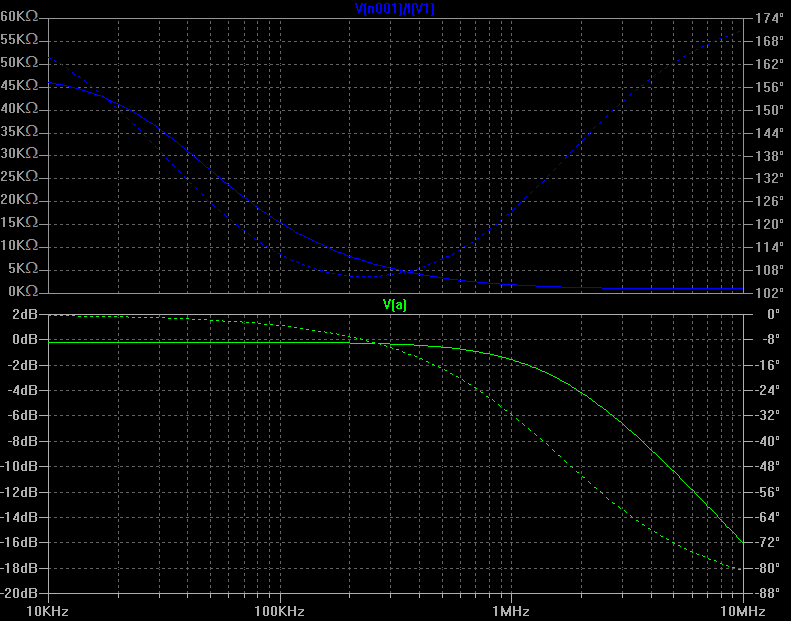Click the 40KΩ axis label
This screenshot has width=791, height=621.
[19, 108]
